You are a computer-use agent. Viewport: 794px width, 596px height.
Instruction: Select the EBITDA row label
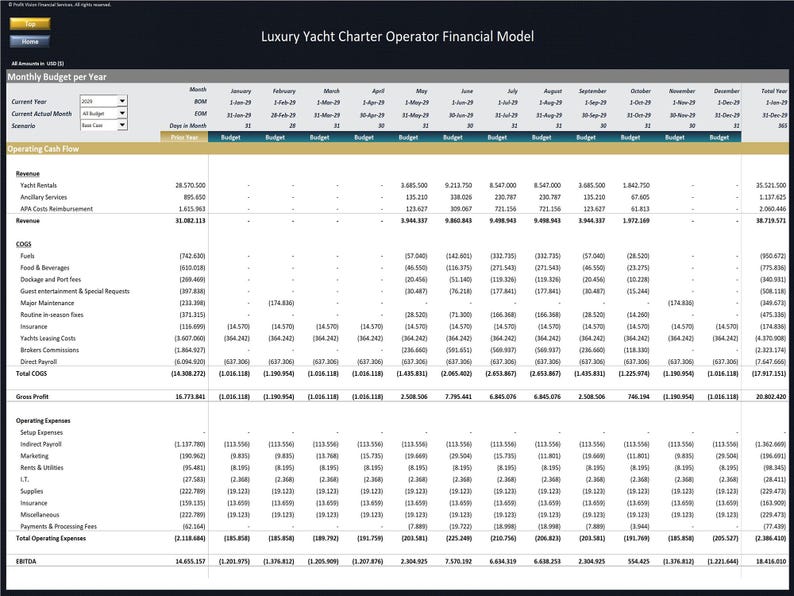[x=26, y=562]
